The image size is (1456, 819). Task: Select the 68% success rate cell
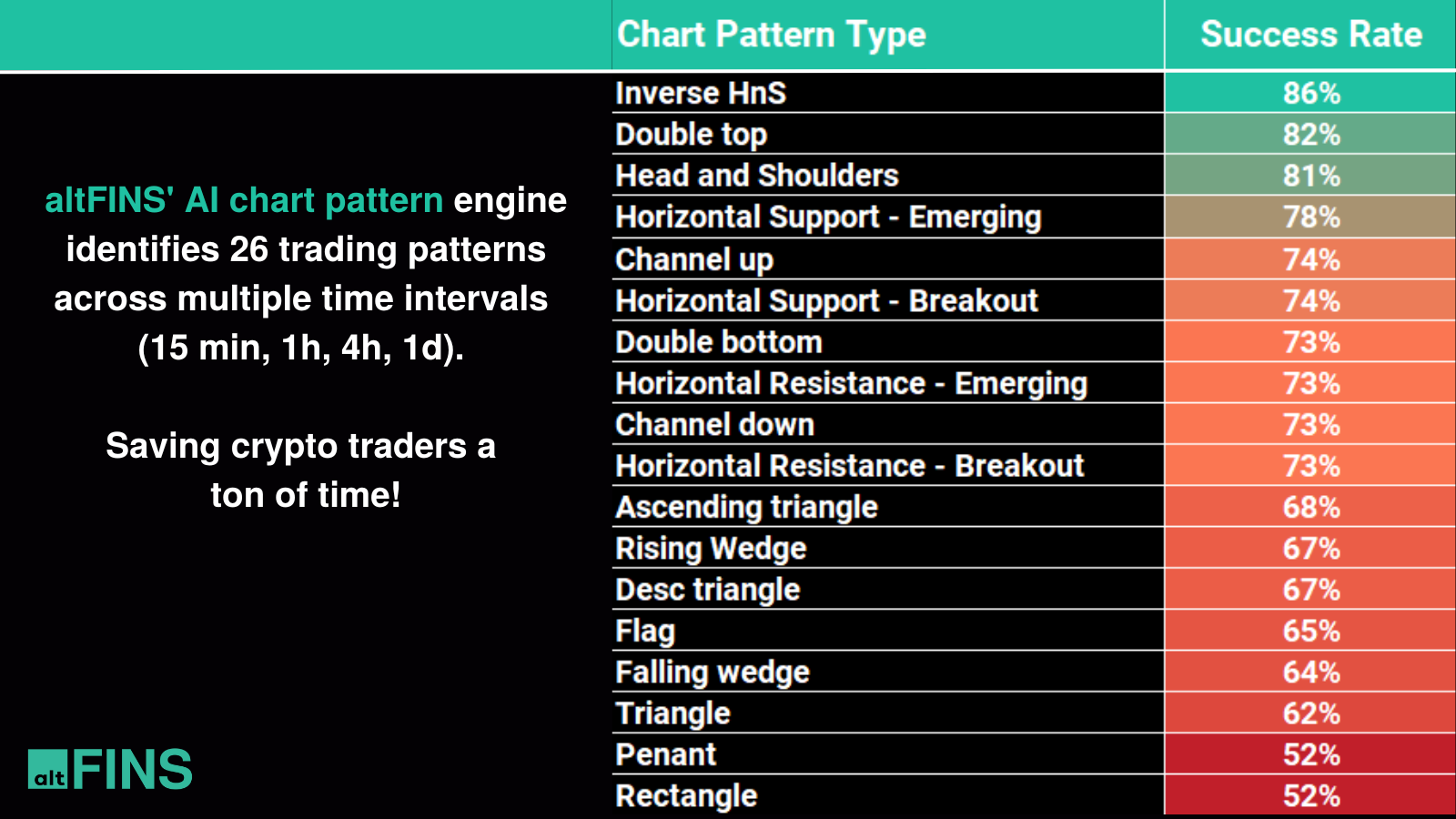1310,507
